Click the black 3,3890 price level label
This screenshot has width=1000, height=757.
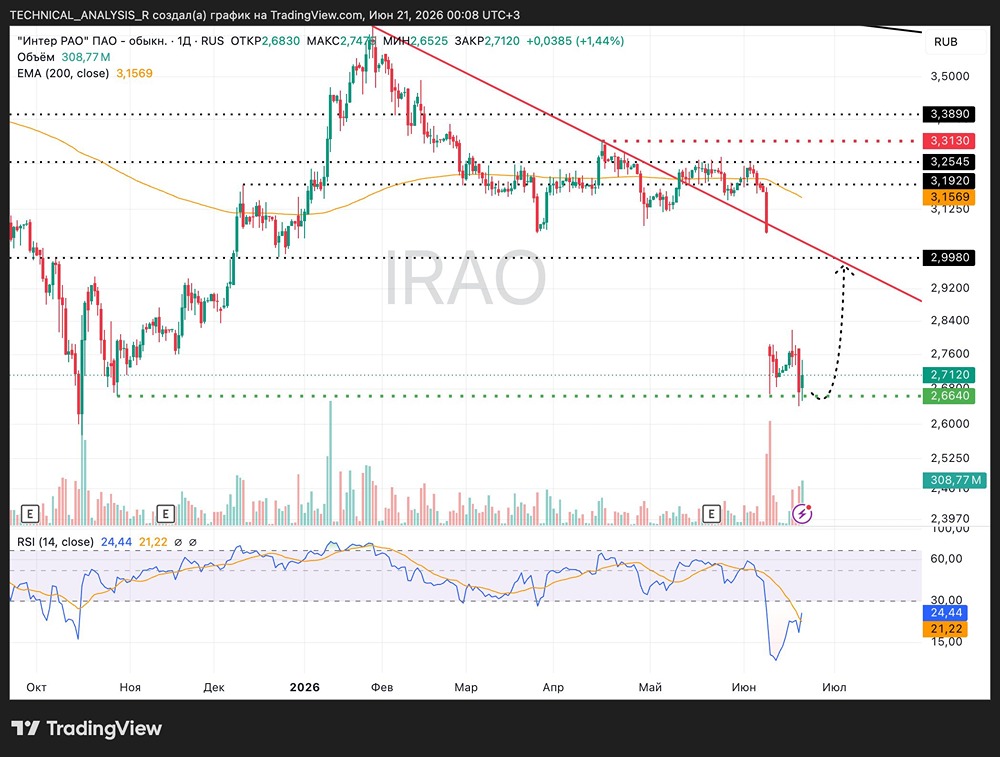coord(950,114)
